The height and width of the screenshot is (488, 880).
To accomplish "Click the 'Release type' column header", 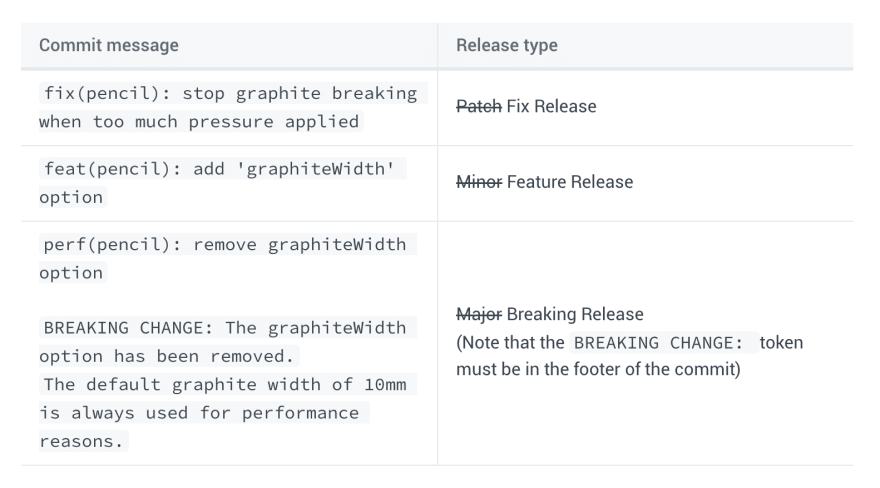I will pyautogui.click(x=507, y=45).
